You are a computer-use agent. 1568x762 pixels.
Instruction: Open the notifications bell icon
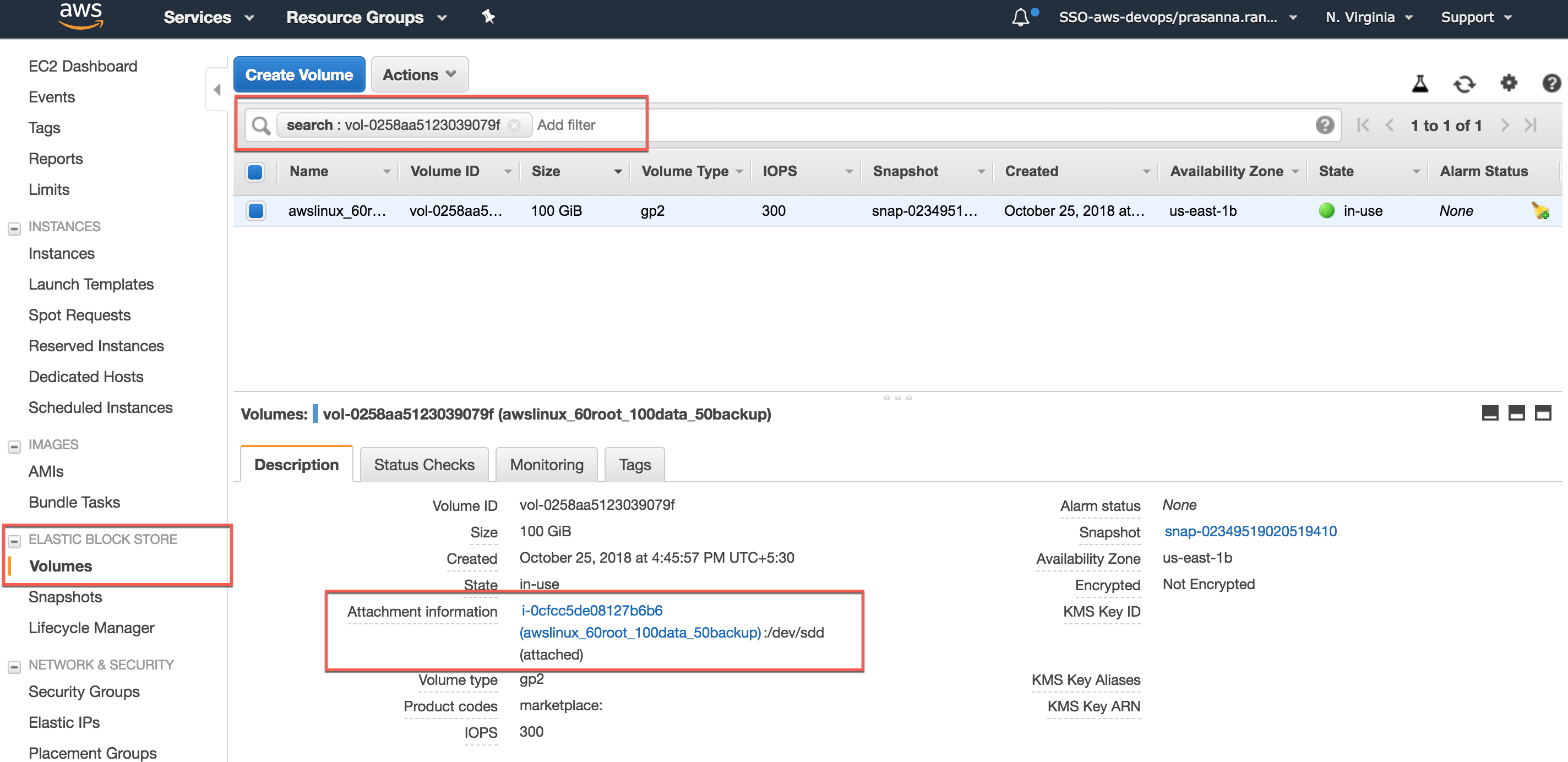(x=1021, y=17)
